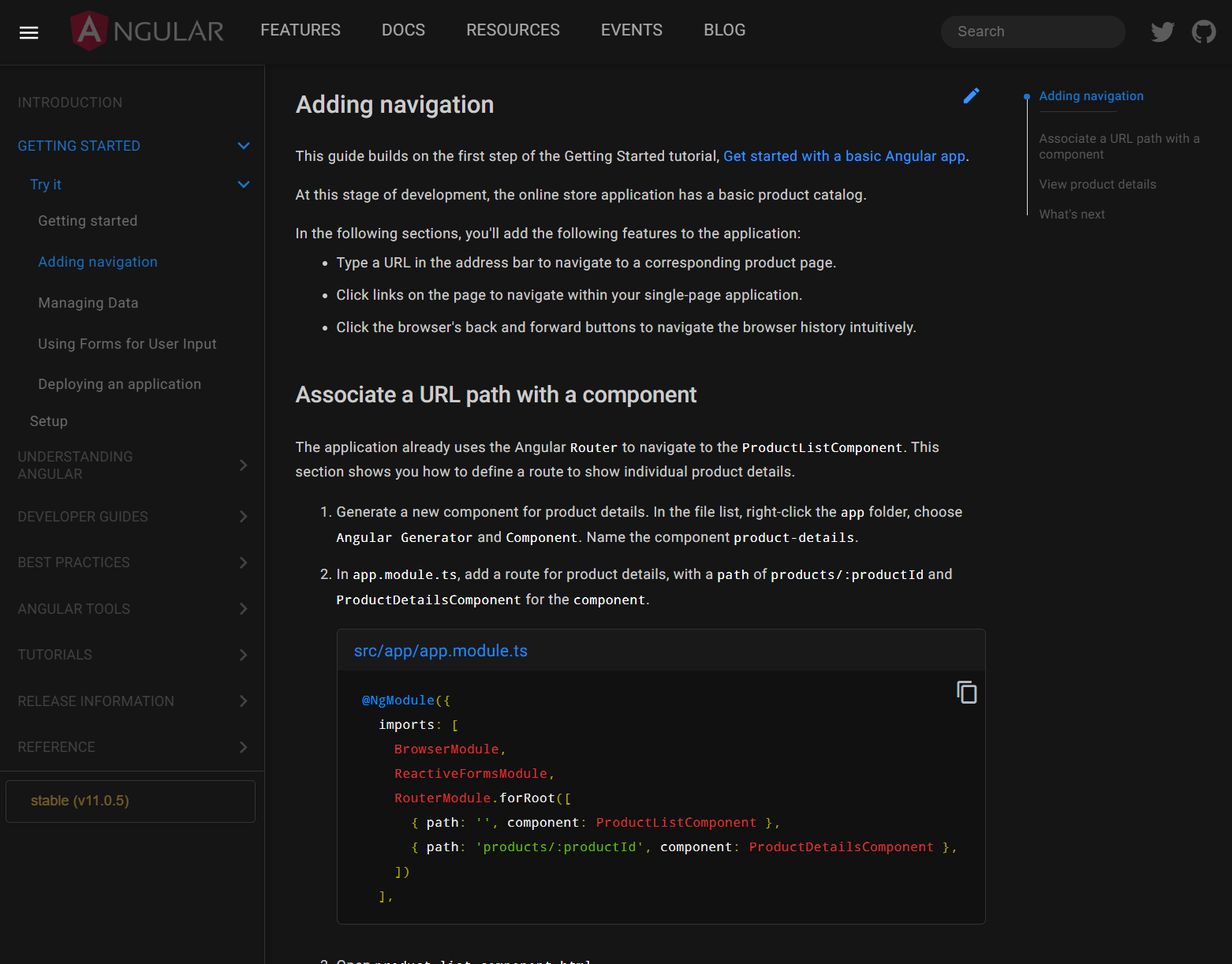This screenshot has width=1232, height=964.
Task: Open the EVENTS page
Action: [631, 29]
